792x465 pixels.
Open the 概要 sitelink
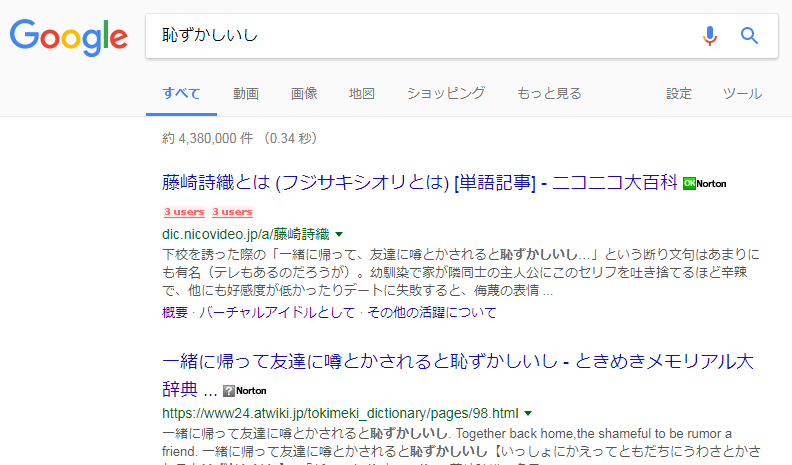175,313
